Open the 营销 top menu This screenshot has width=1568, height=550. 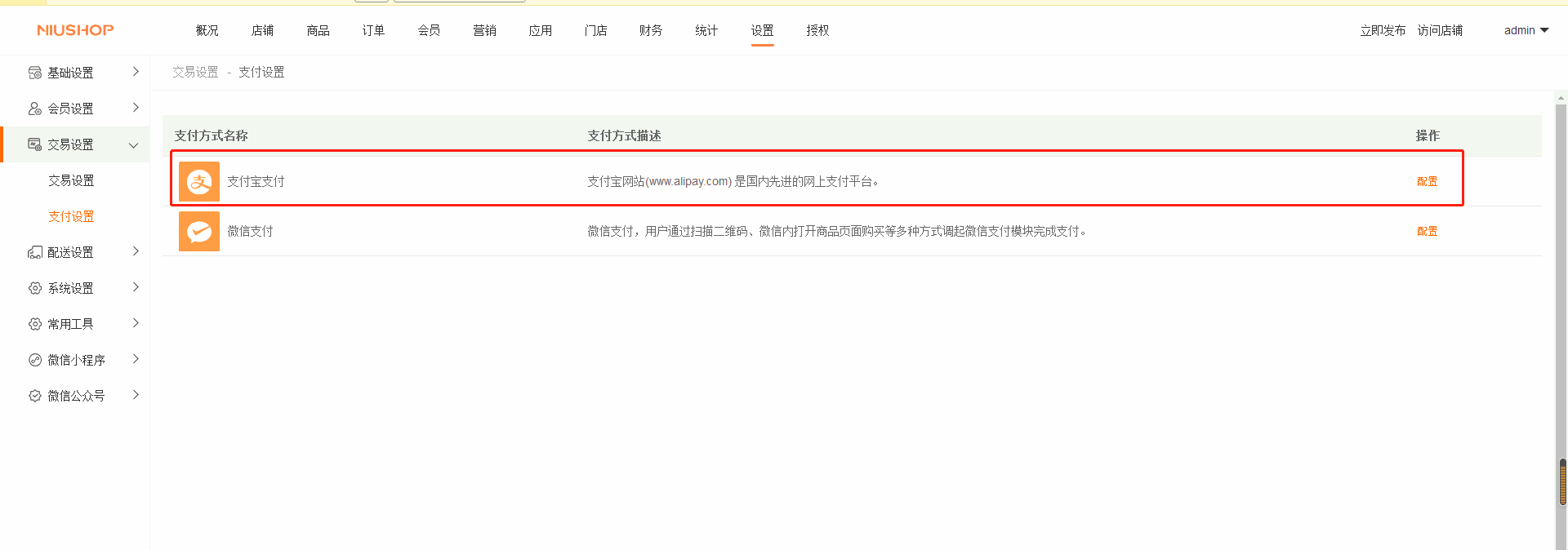(x=485, y=30)
